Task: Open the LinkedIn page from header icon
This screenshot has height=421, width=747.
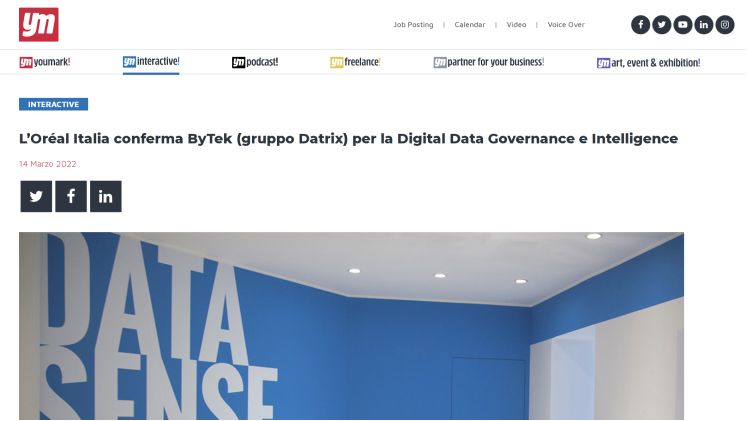Action: 703,25
